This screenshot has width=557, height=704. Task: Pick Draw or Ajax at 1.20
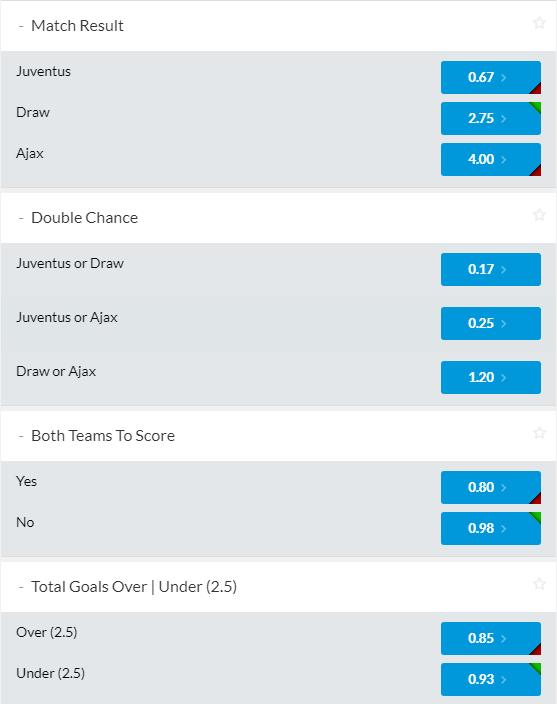(491, 377)
